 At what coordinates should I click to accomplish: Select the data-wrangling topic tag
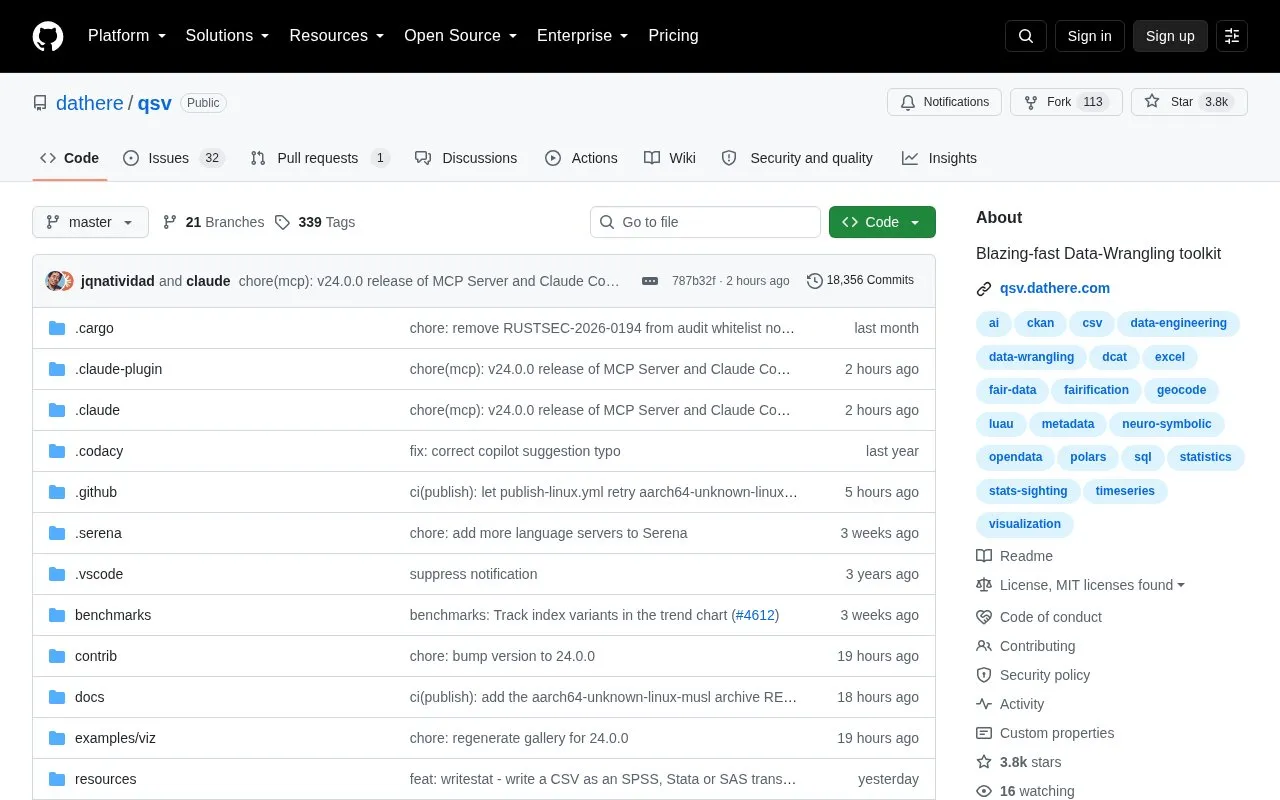1031,357
